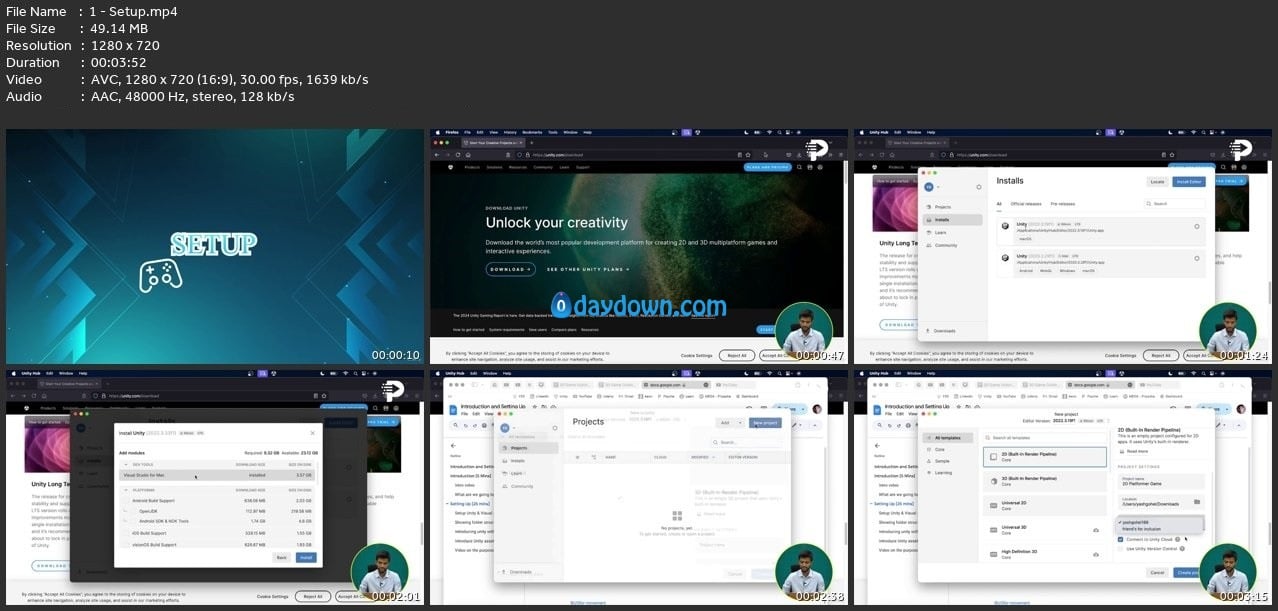Open Add dropdown arrow in Projects window
This screenshot has width=1278, height=611.
click(740, 423)
